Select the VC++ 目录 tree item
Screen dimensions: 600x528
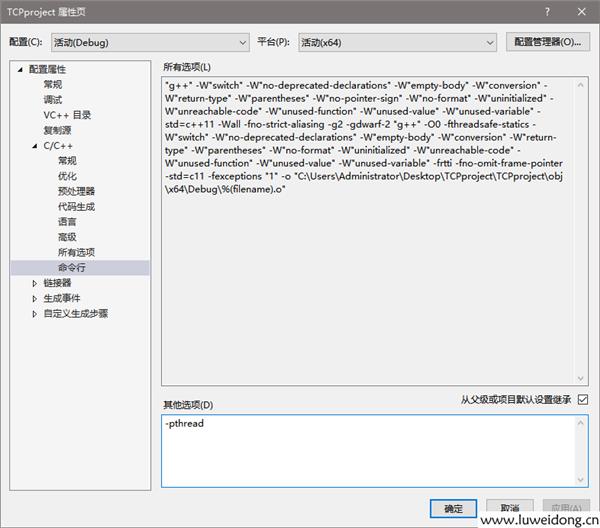pyautogui.click(x=67, y=115)
